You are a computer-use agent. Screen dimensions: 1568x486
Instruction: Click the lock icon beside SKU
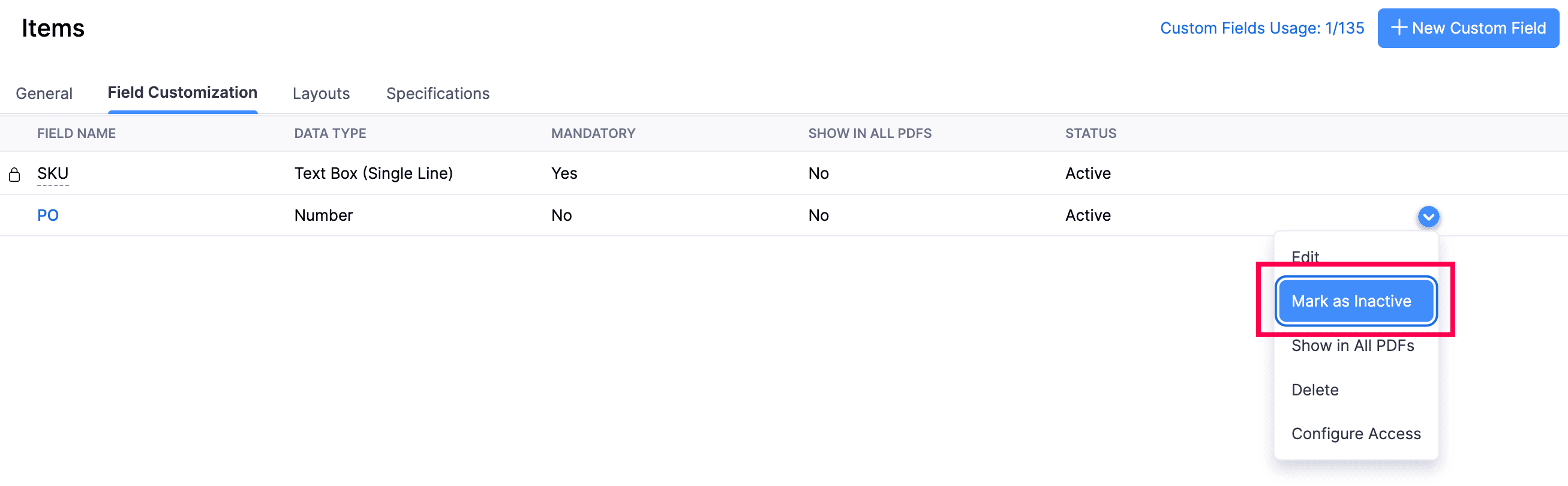(x=14, y=175)
